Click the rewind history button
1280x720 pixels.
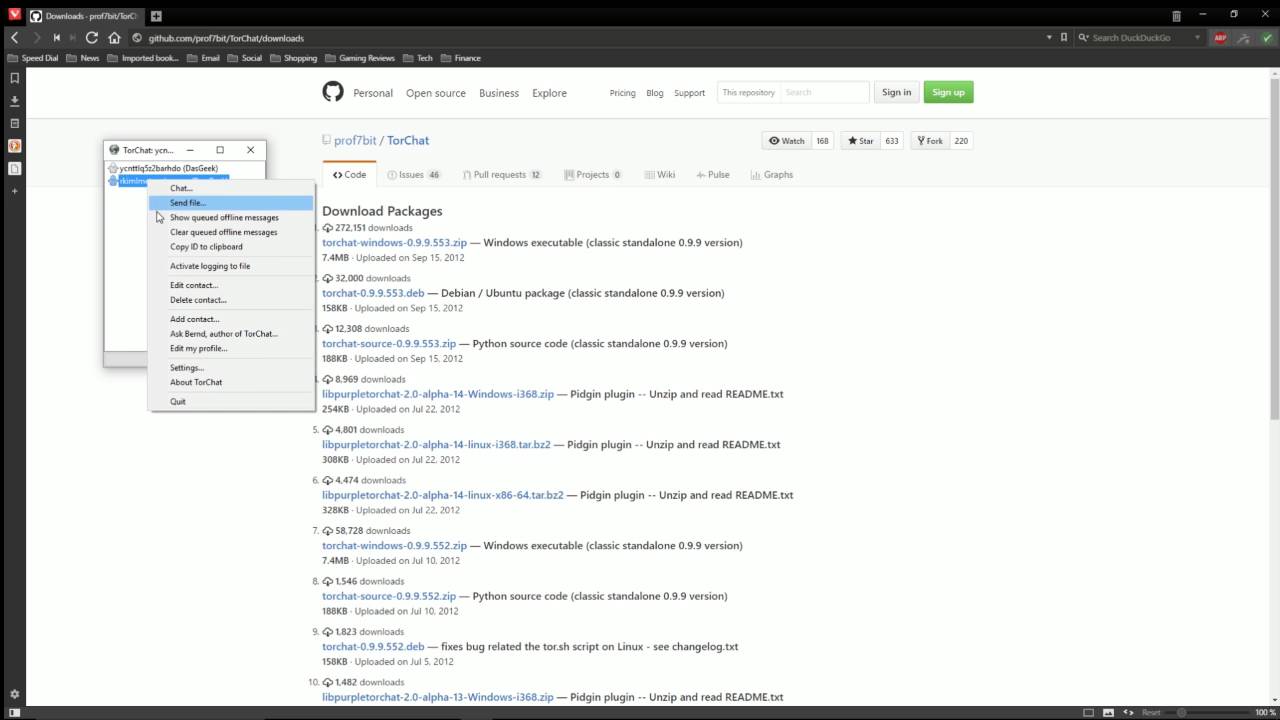(x=57, y=38)
